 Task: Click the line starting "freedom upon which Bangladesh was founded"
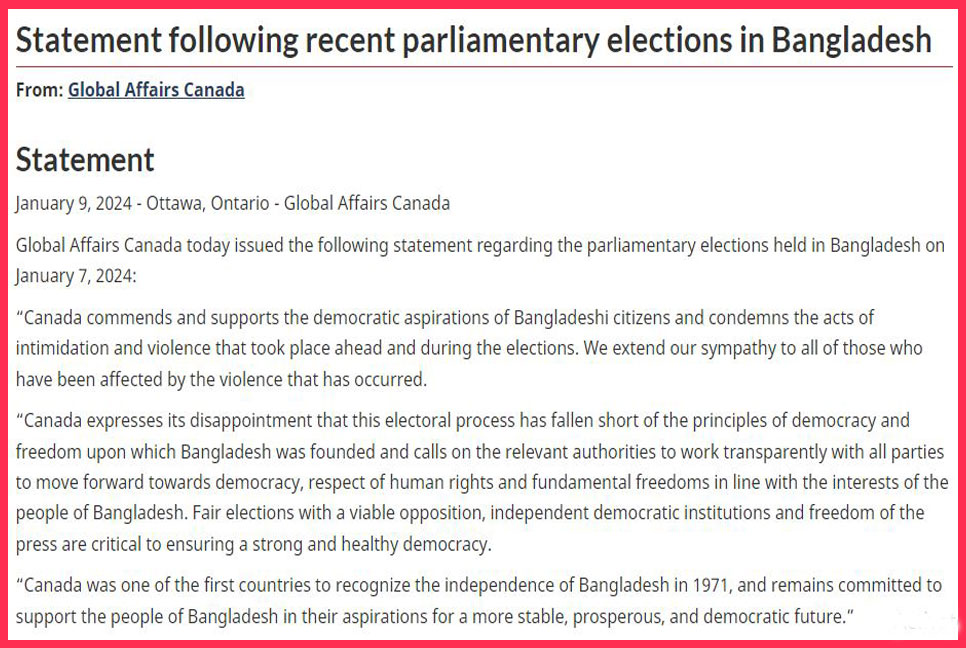click(479, 452)
